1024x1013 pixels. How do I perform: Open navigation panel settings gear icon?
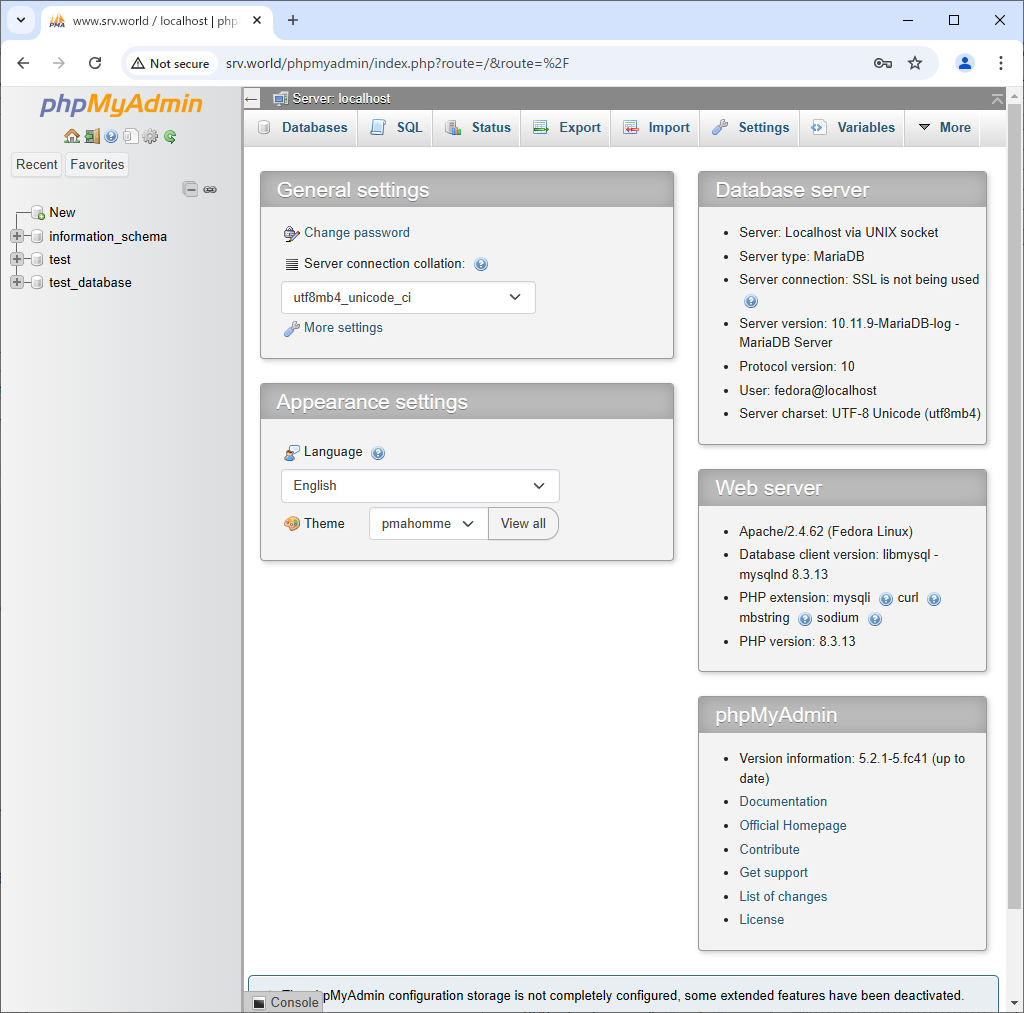[x=150, y=136]
